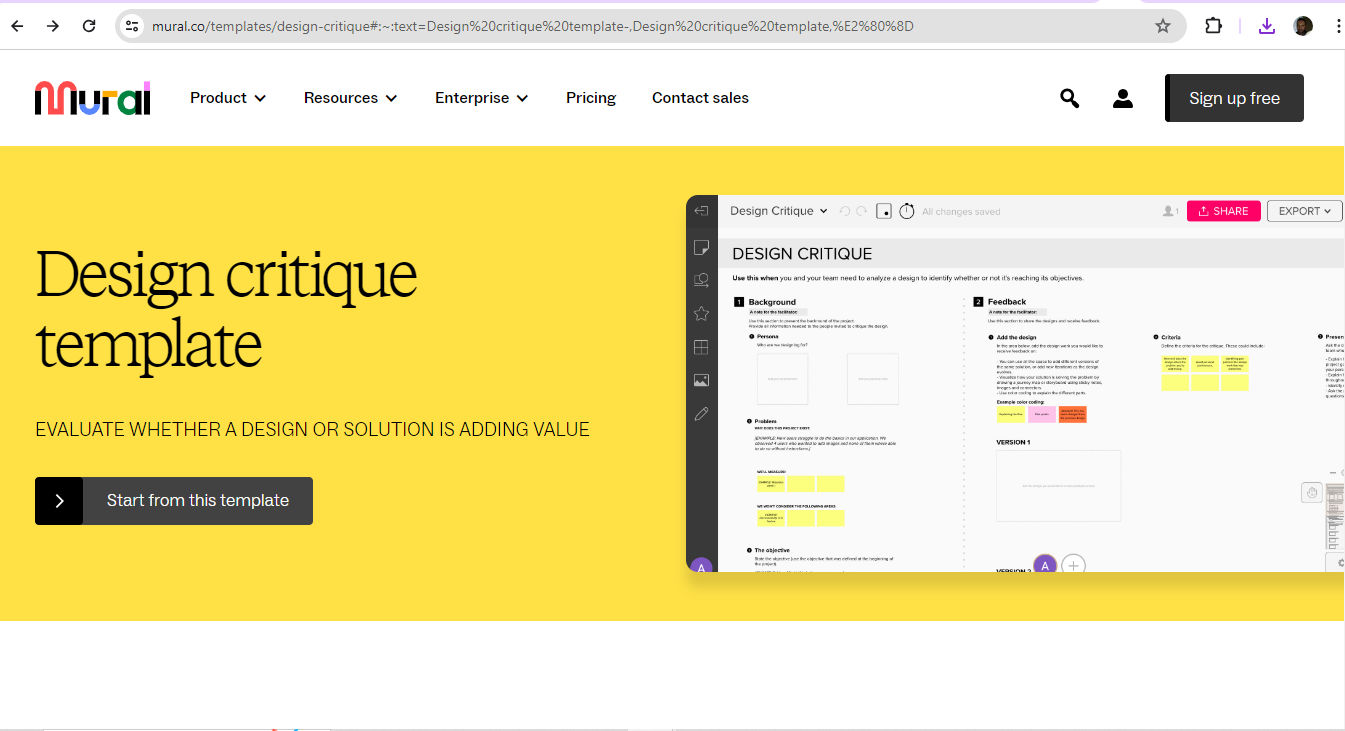Go back to the previous page
1345x731 pixels.
17,26
